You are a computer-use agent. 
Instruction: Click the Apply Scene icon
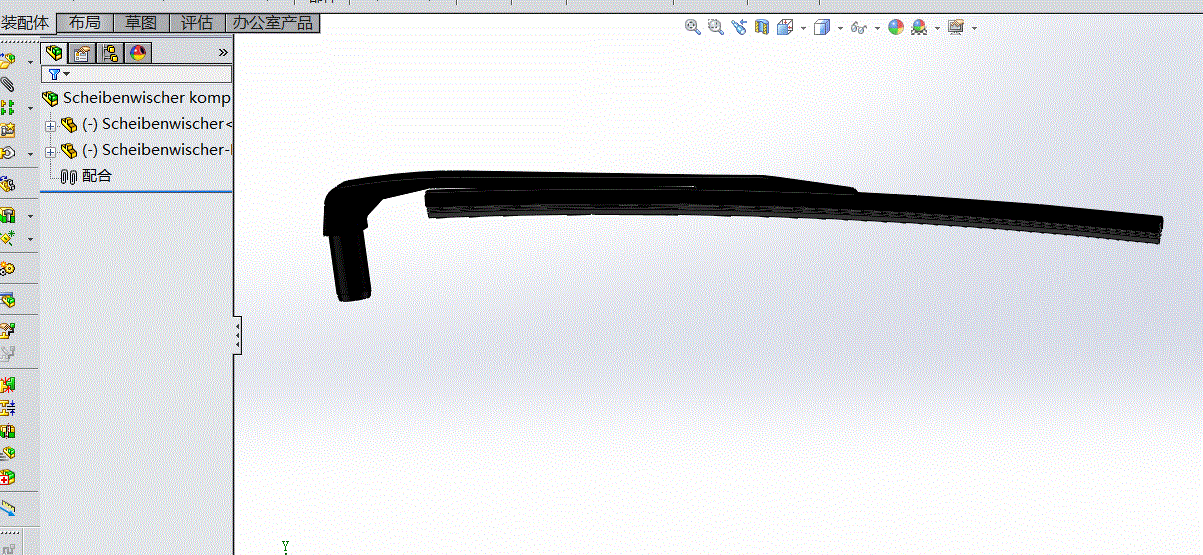(919, 27)
